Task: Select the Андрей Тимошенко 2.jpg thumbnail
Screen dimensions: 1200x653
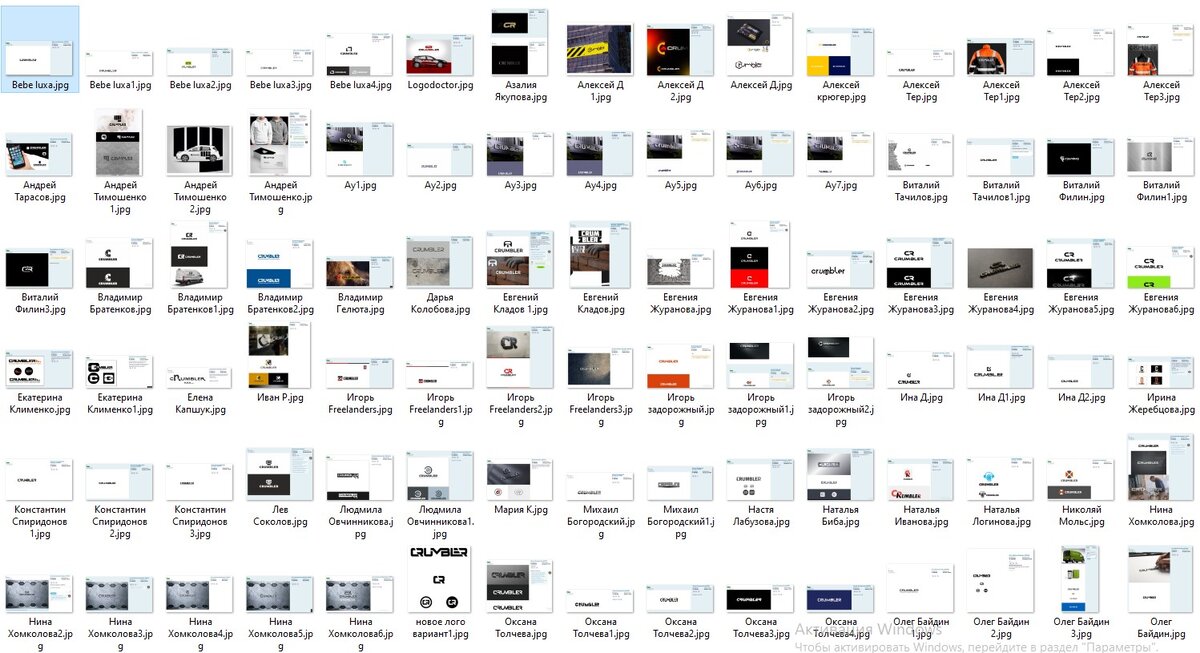Action: (x=200, y=151)
